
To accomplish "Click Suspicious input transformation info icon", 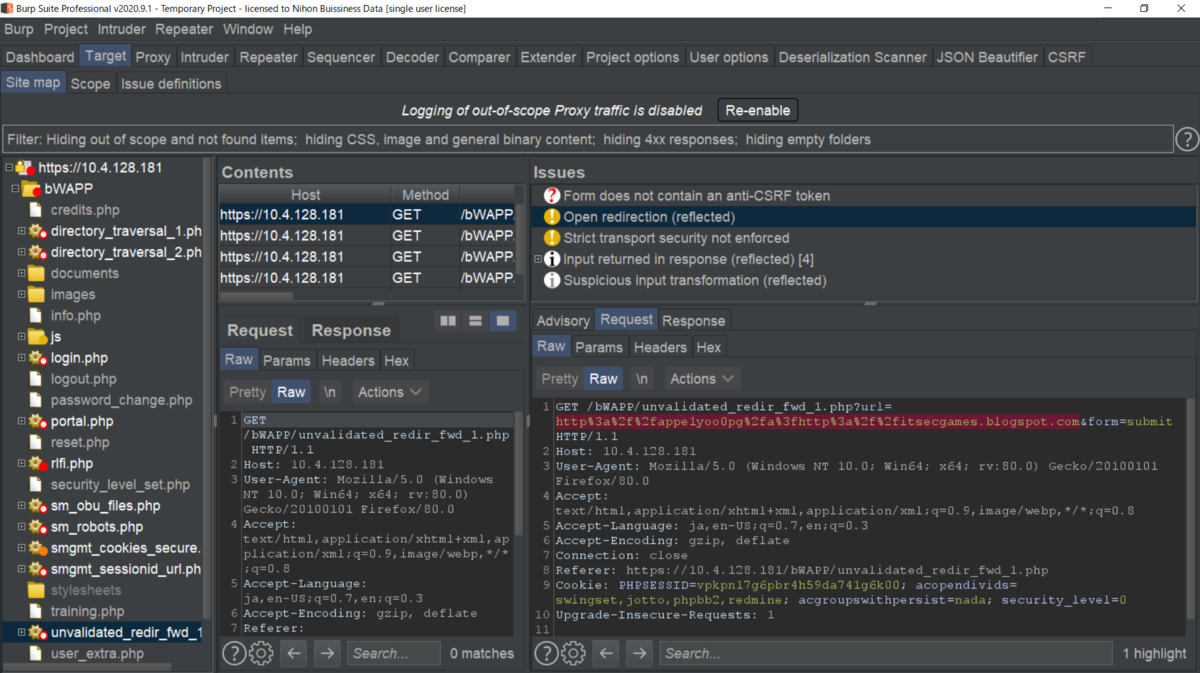I will coord(552,280).
